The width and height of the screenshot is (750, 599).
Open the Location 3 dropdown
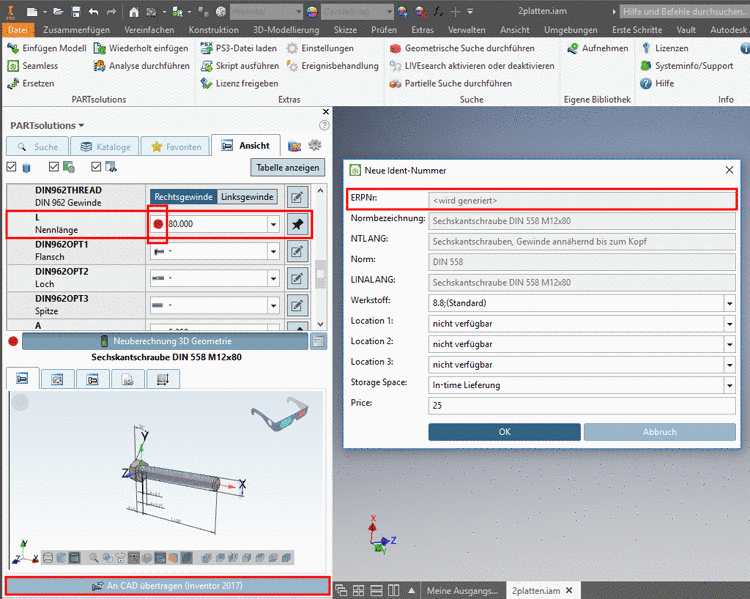coord(729,365)
